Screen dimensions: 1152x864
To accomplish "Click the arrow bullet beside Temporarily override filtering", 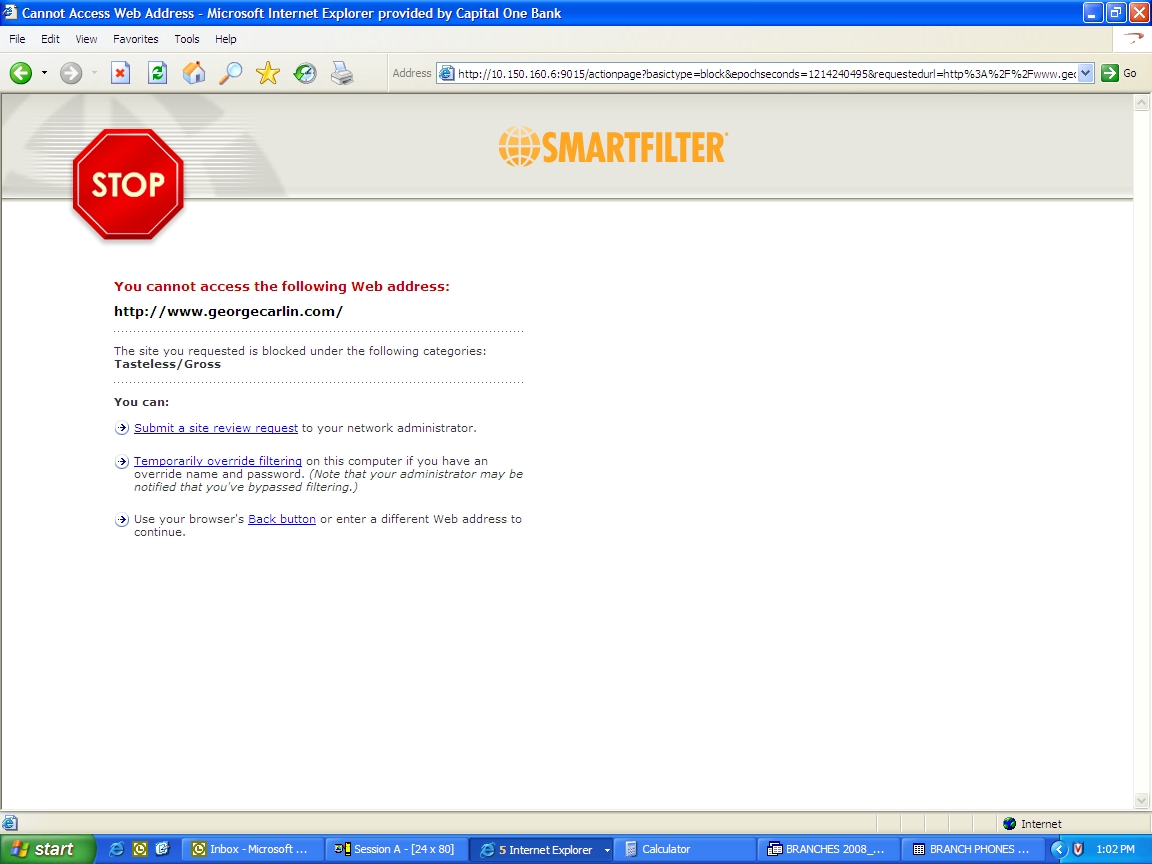I will click(x=122, y=461).
